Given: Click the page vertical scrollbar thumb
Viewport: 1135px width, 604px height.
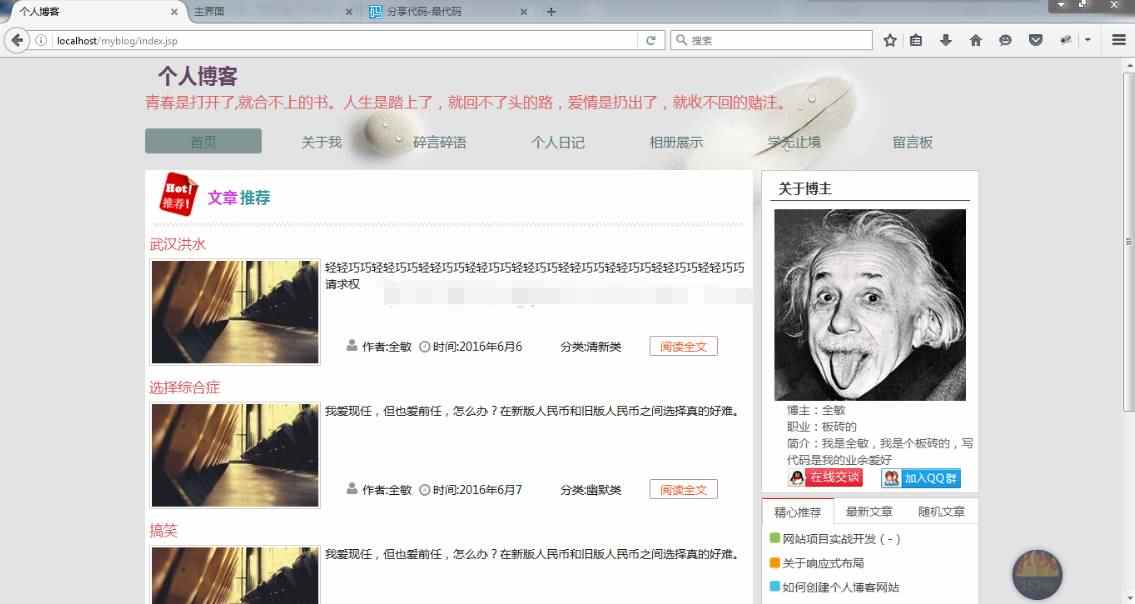Looking at the screenshot, I should [1128, 243].
